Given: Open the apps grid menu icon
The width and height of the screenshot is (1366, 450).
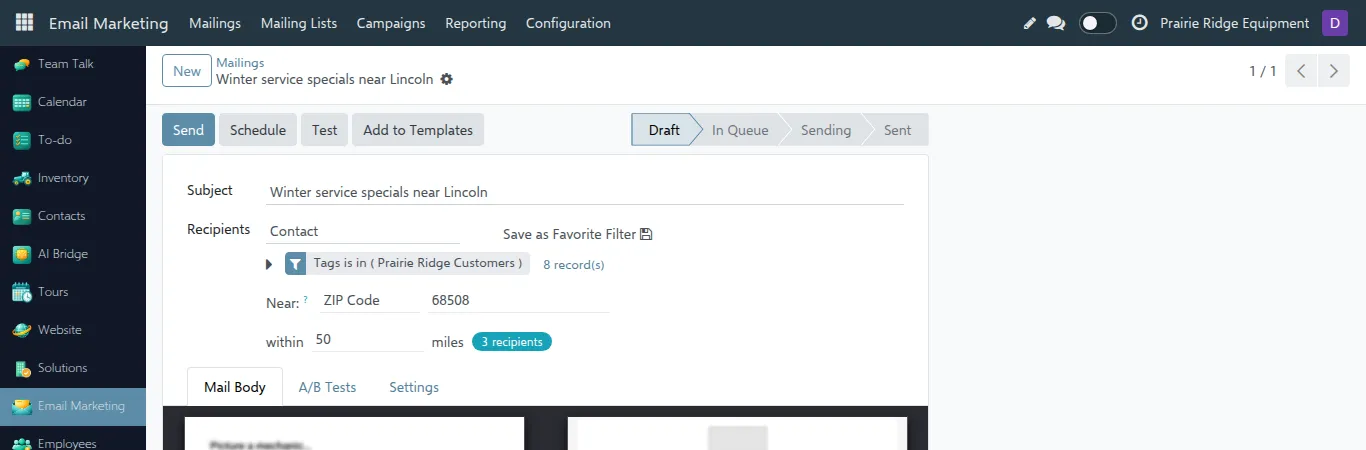Looking at the screenshot, I should point(24,23).
